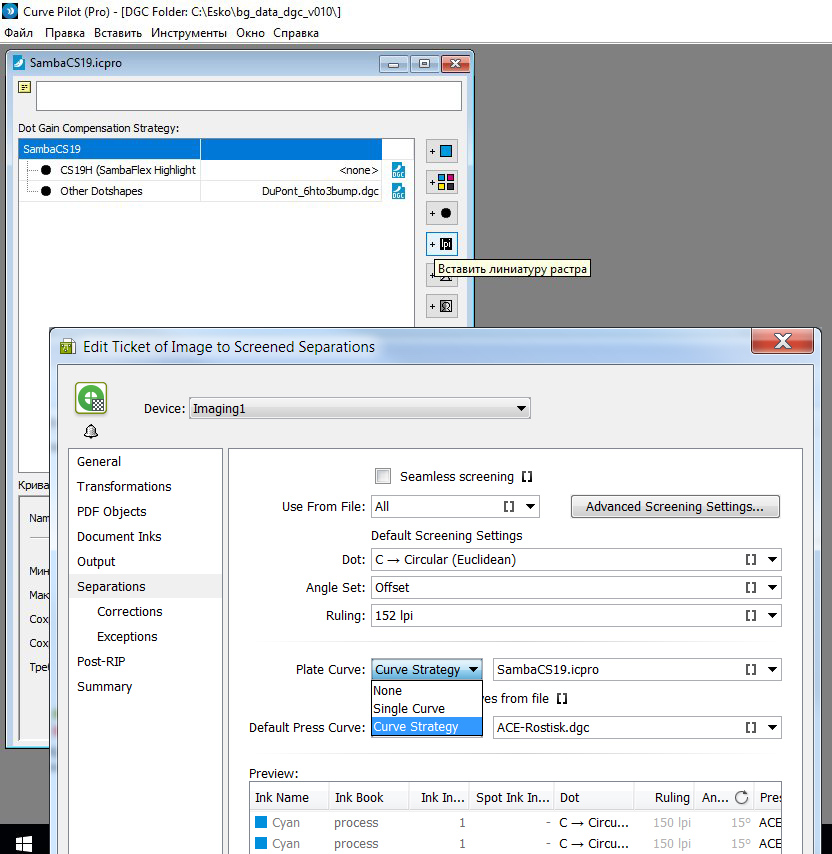Click the SmartMark brackets in SambaCS19.icpro field

(x=751, y=669)
